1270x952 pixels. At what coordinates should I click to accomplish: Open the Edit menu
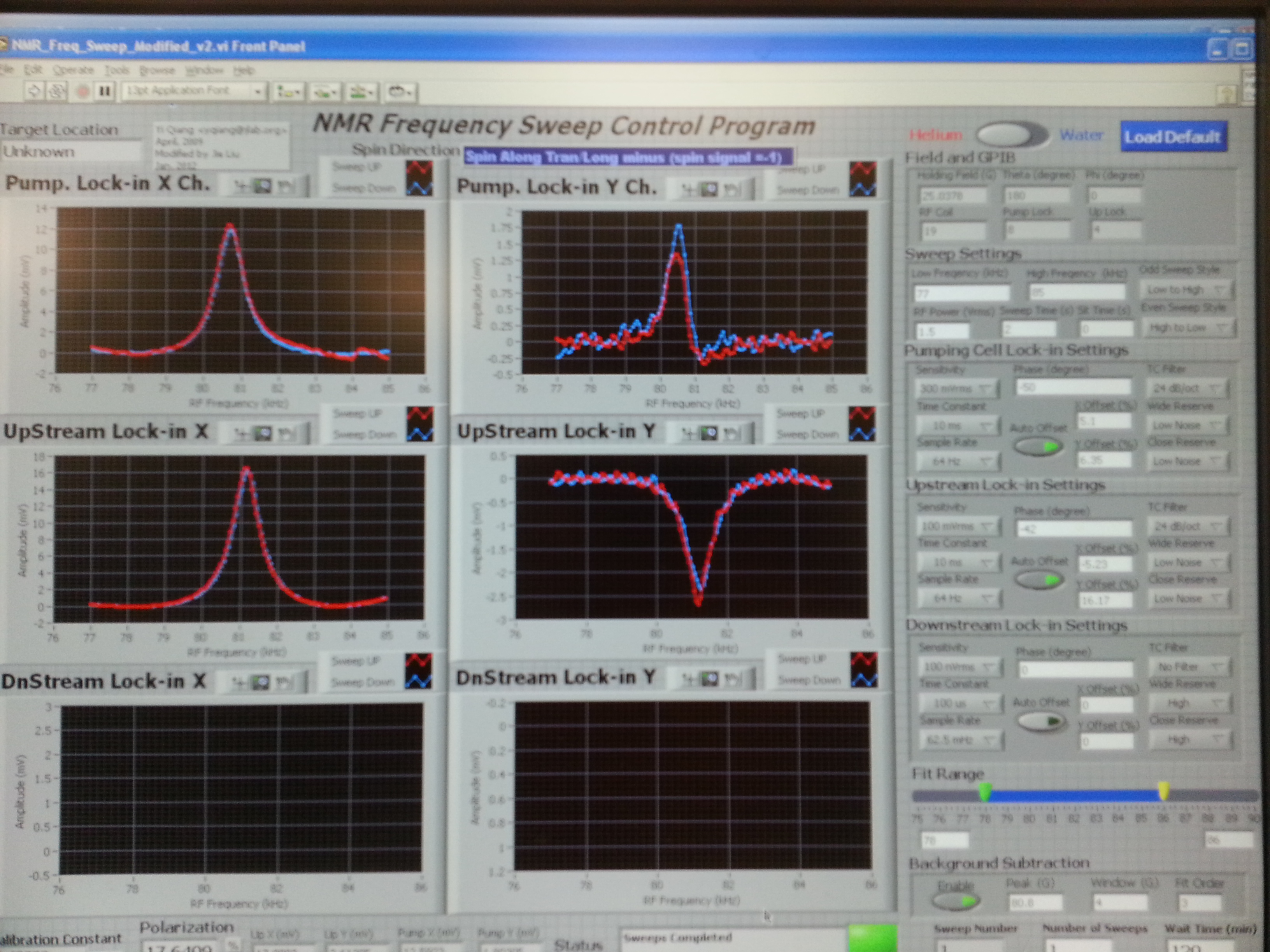click(33, 70)
